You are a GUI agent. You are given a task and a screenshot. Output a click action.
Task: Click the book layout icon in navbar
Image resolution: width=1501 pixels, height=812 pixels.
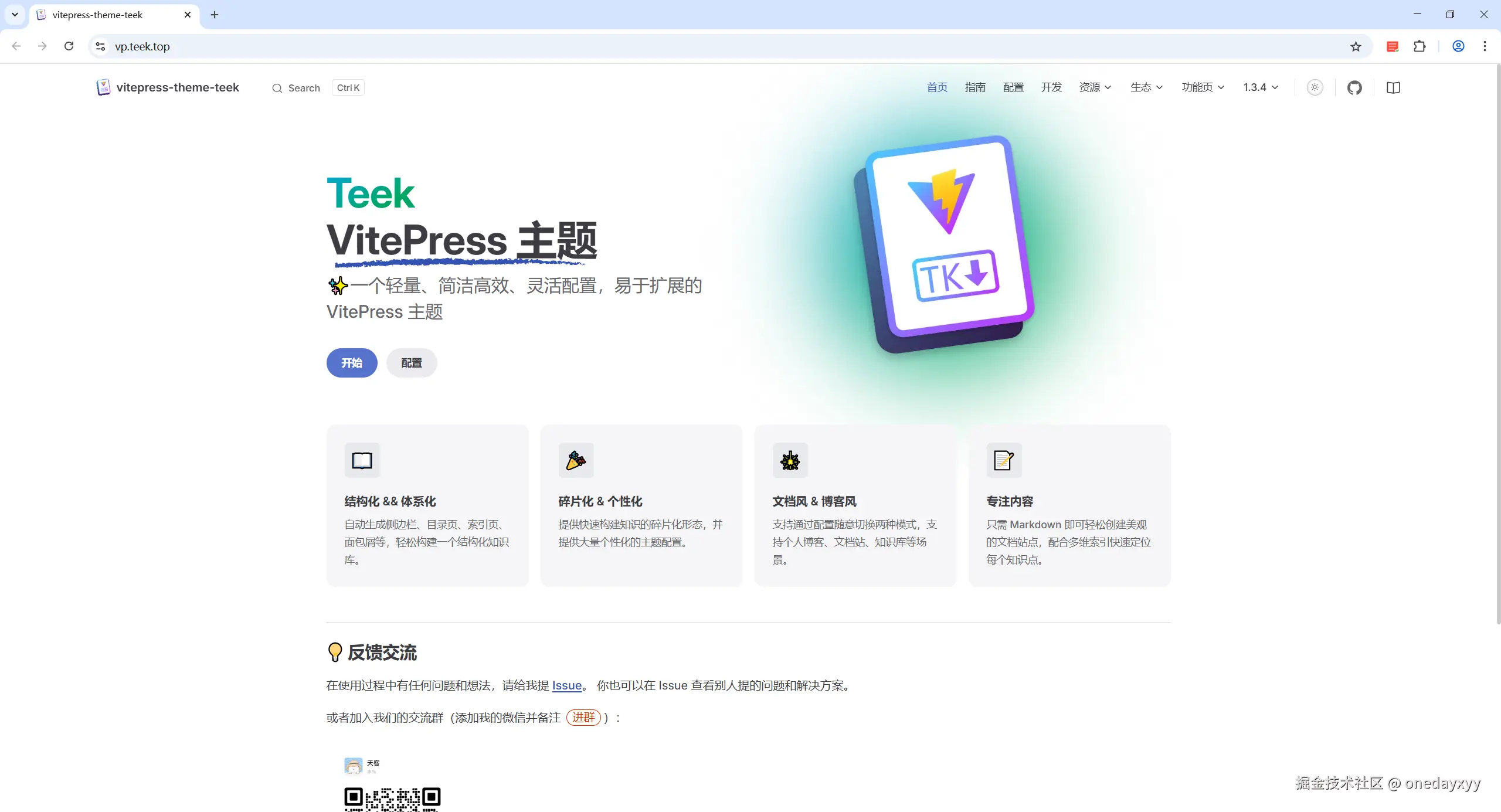point(1394,87)
